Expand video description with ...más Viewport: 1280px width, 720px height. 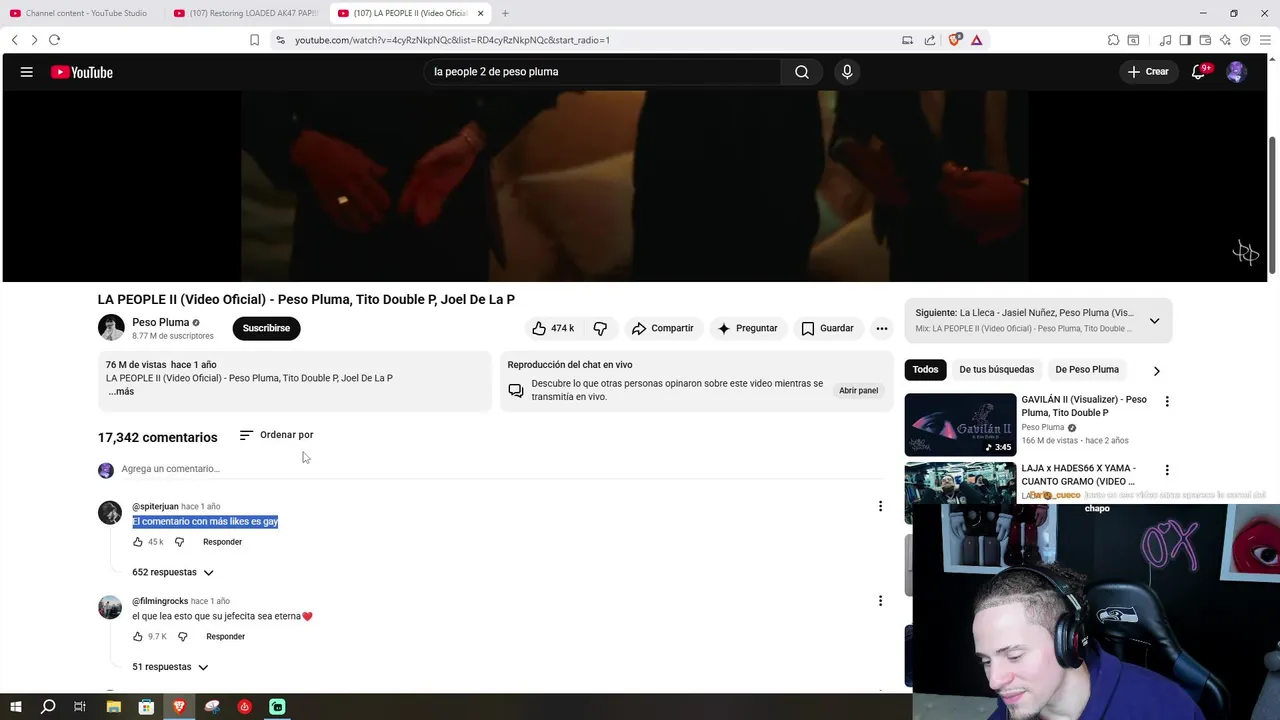coord(121,392)
